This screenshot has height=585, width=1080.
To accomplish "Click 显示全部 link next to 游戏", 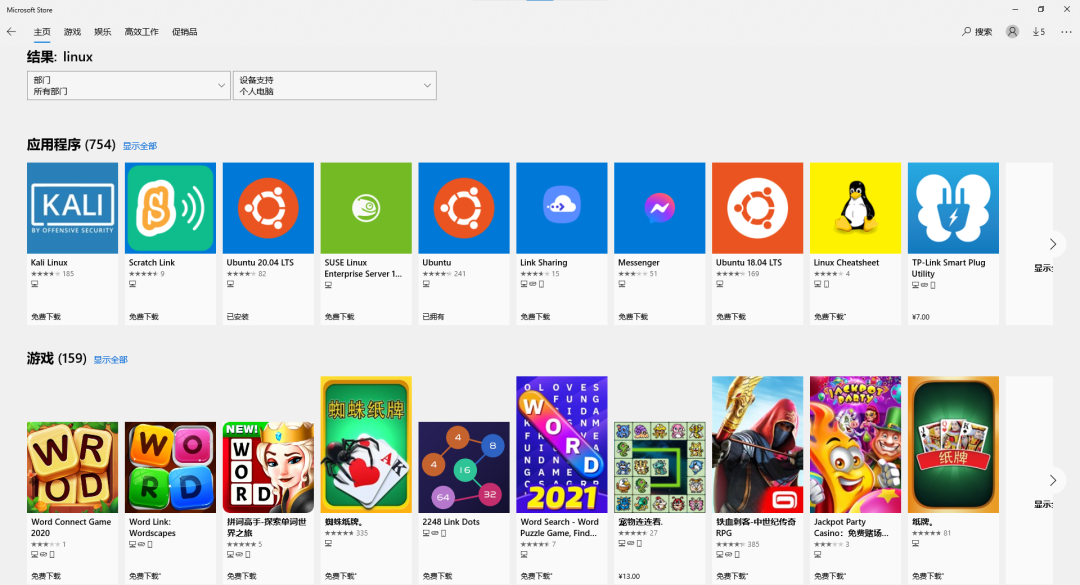I will click(111, 360).
